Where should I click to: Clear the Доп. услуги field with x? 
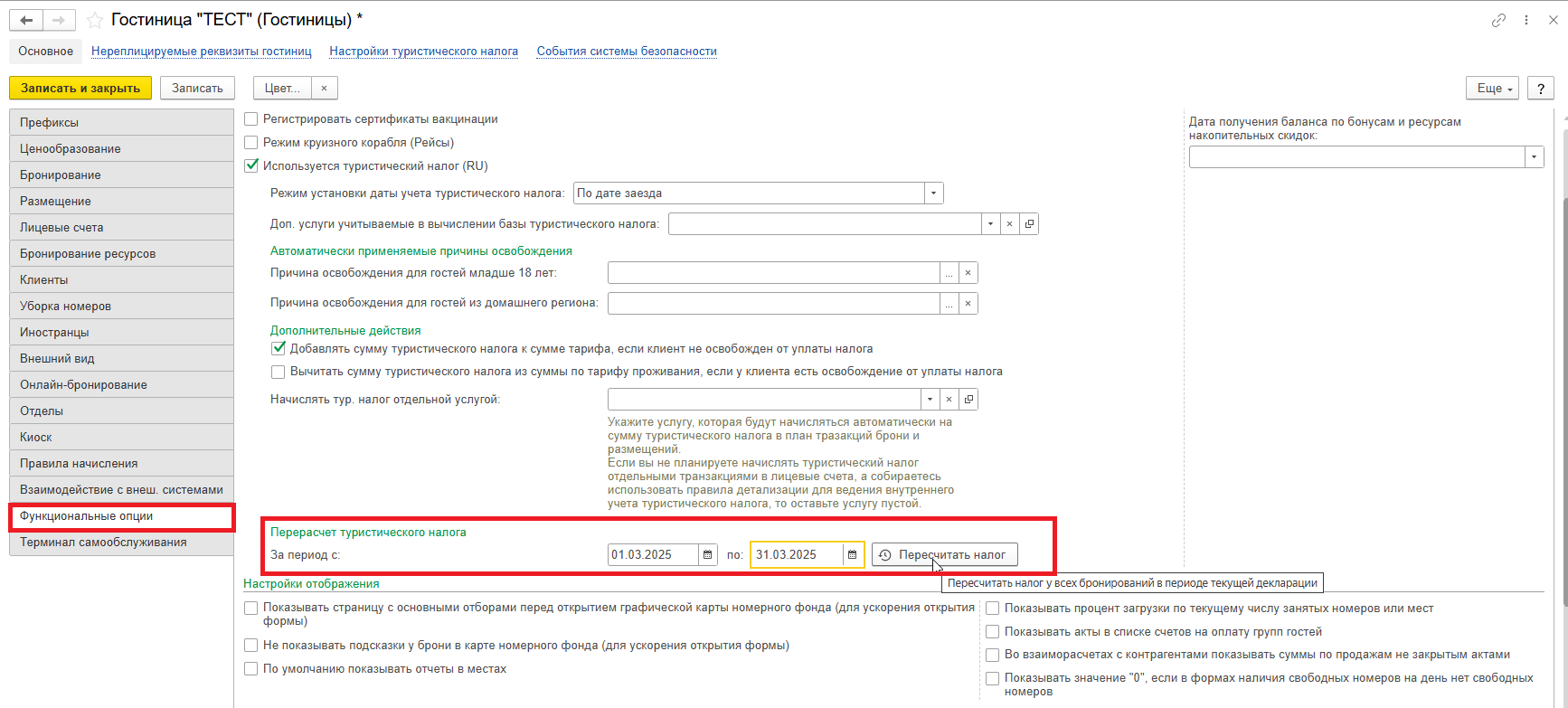[1009, 223]
